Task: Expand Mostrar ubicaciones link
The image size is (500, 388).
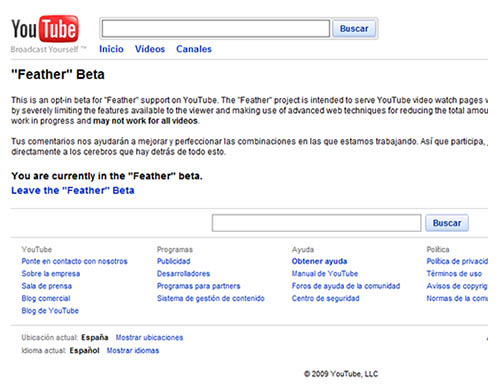Action: point(149,338)
